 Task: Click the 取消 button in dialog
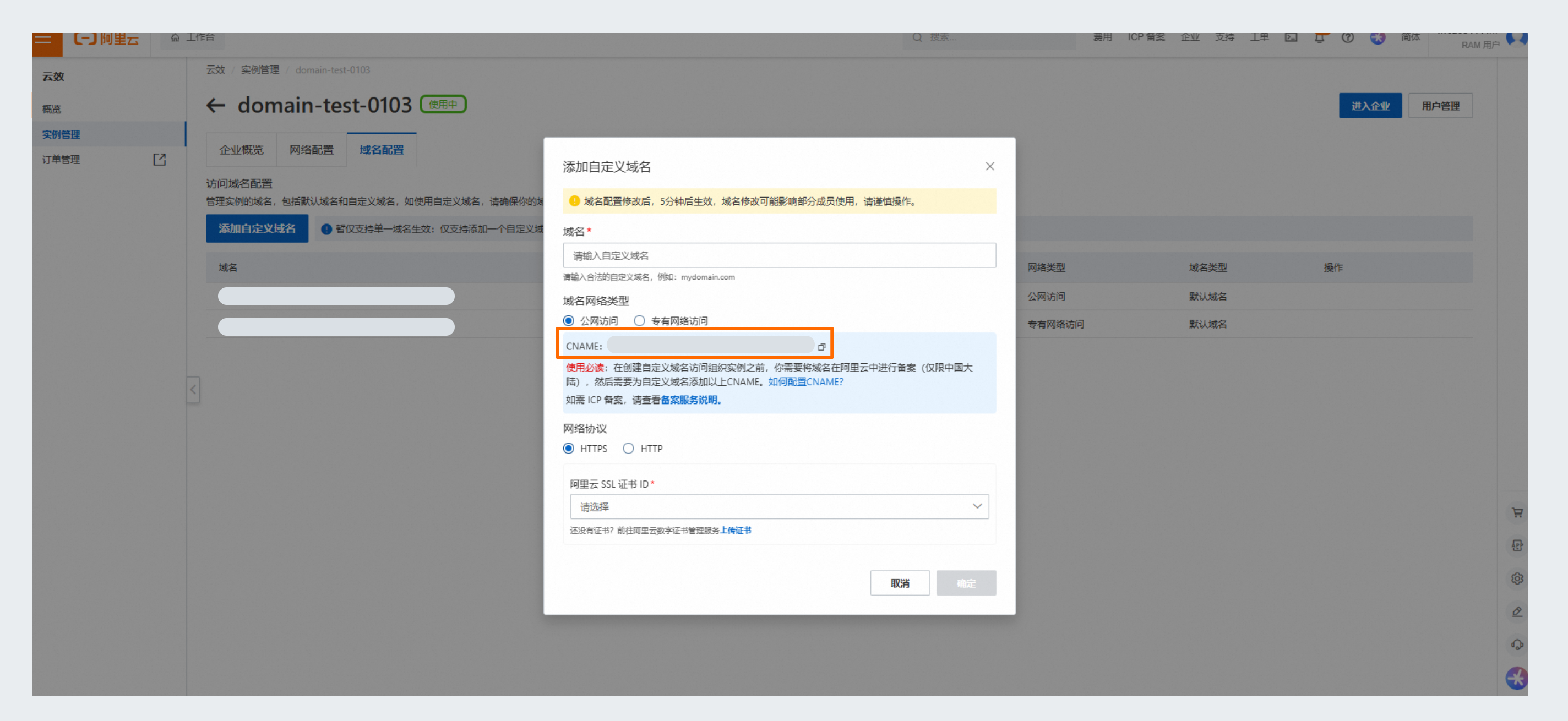[x=899, y=583]
